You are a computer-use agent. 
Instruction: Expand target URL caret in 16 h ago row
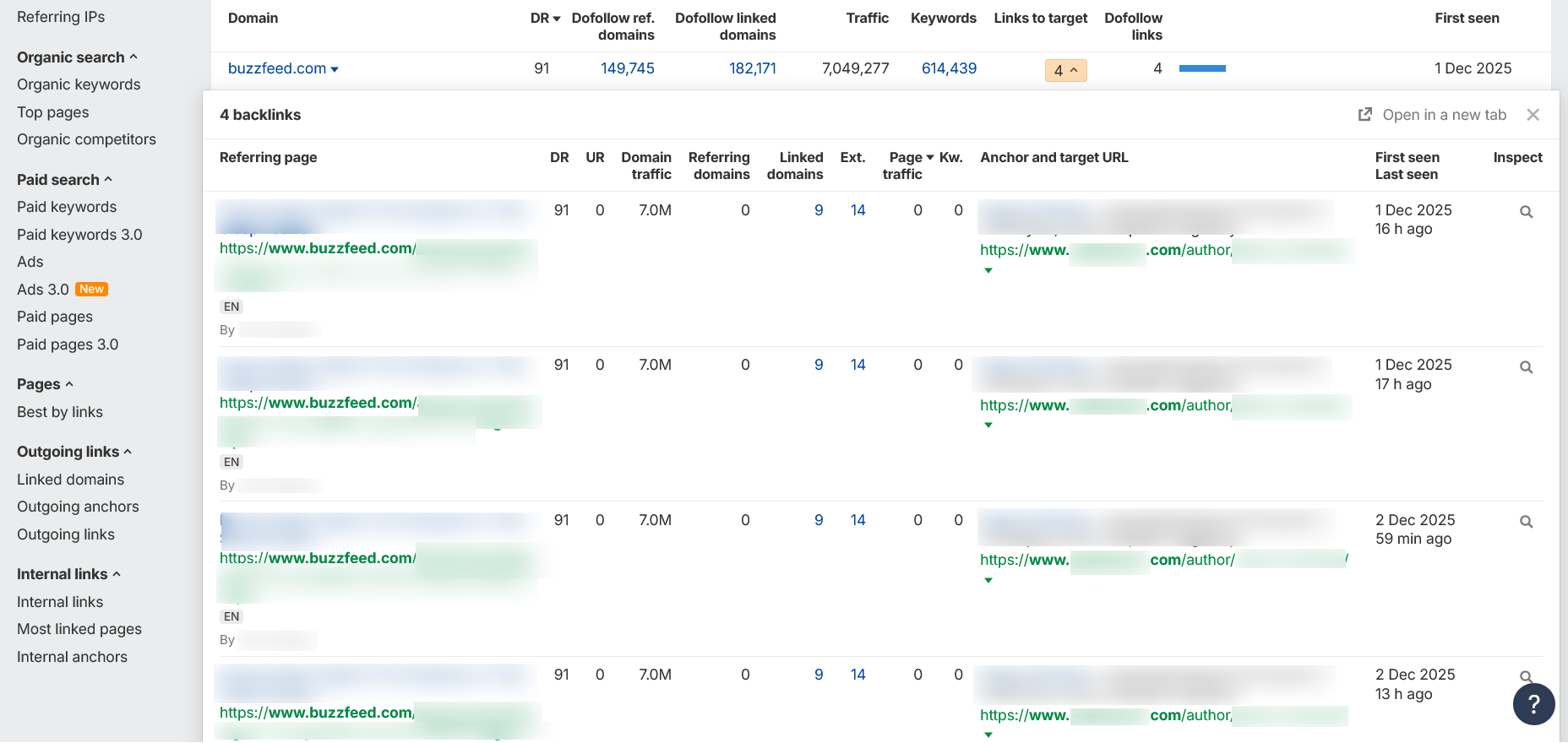pos(988,270)
